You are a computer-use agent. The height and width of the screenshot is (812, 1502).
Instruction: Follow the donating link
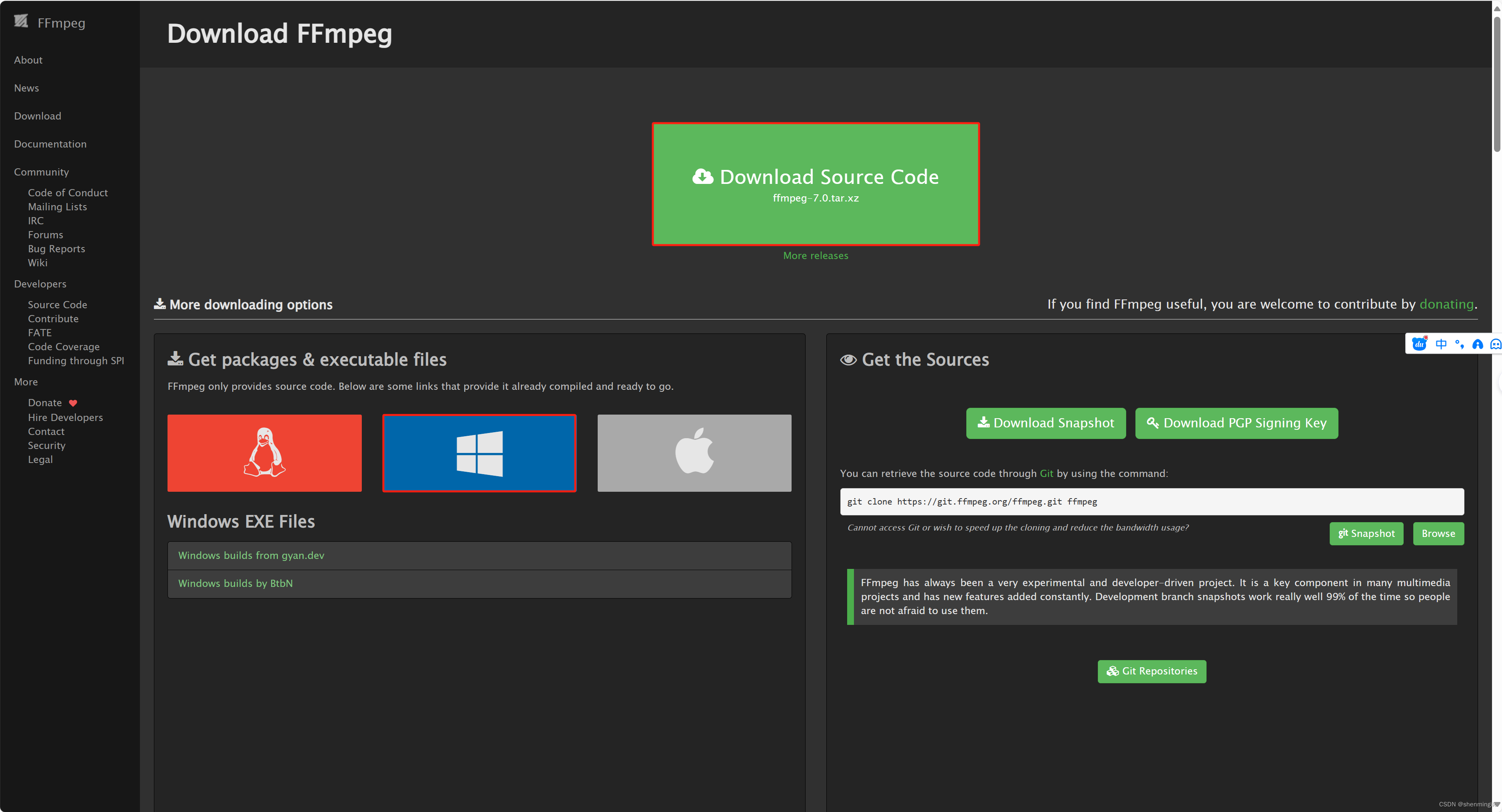coord(1446,304)
